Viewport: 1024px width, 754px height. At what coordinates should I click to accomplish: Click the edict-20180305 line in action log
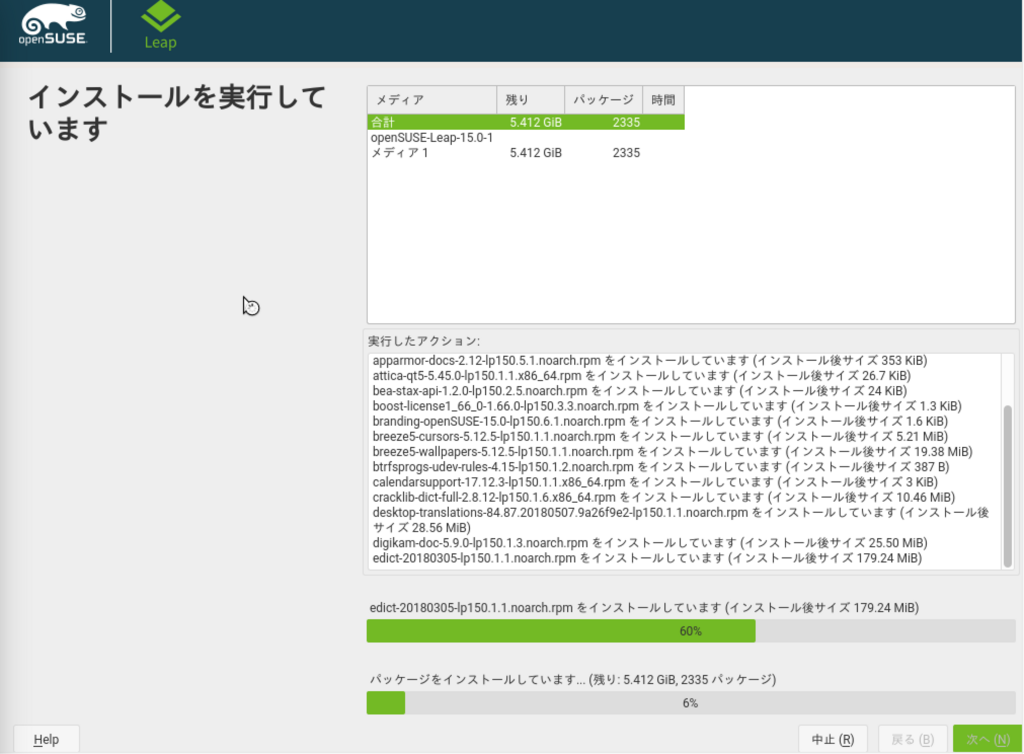tap(647, 558)
